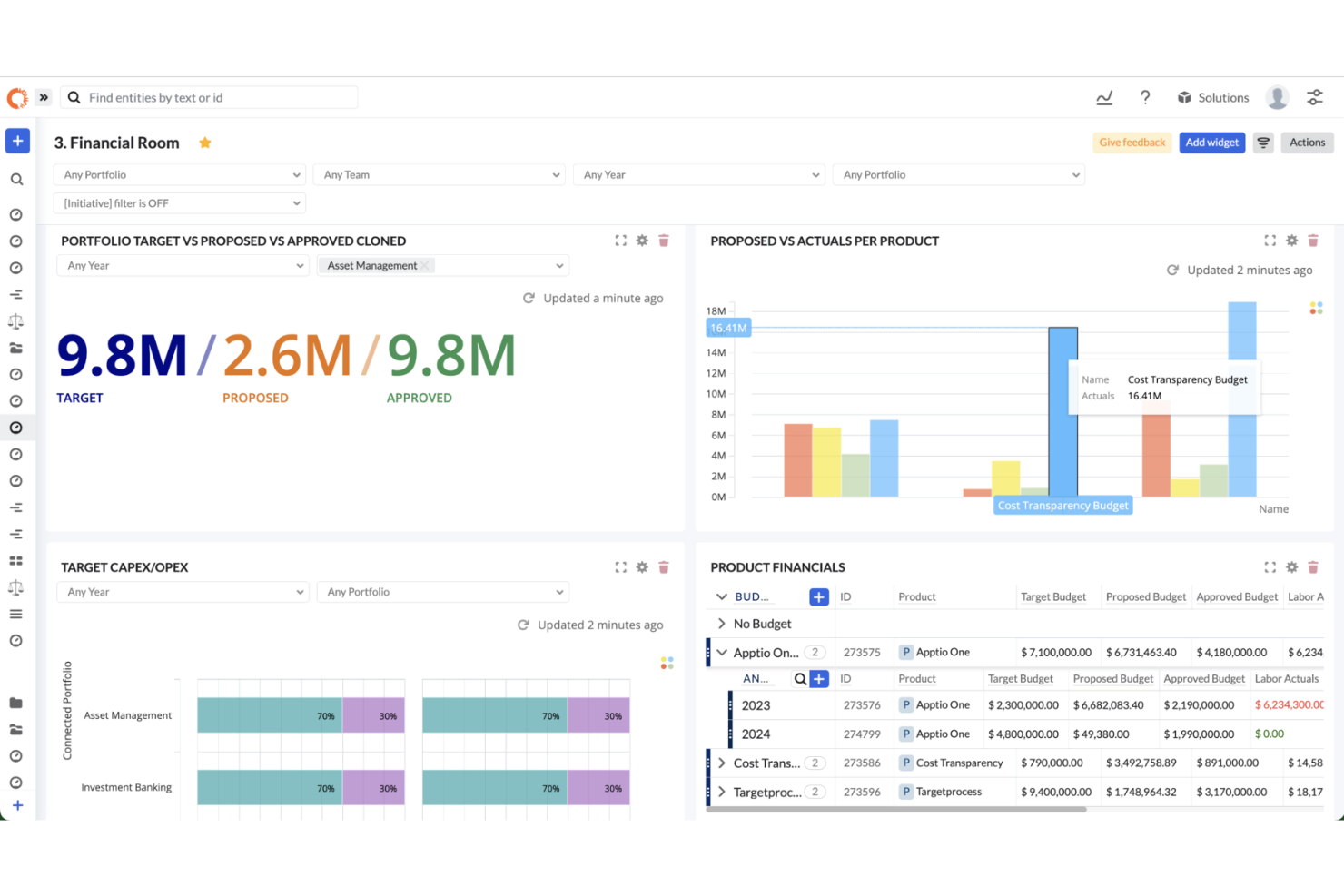This screenshot has height=896, width=1344.
Task: Click the blue create plus button atop the sidebar
Action: (17, 141)
